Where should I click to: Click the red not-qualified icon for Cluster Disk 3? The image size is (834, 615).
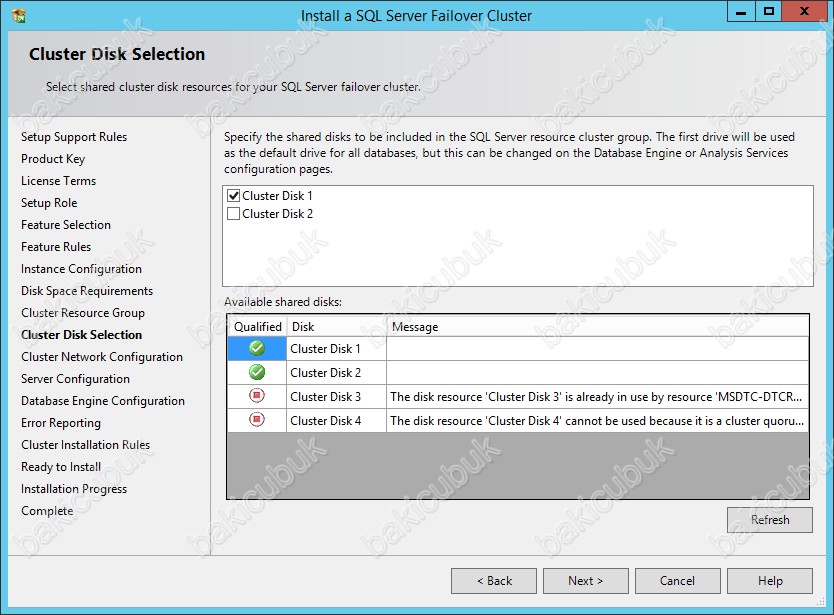click(x=257, y=396)
